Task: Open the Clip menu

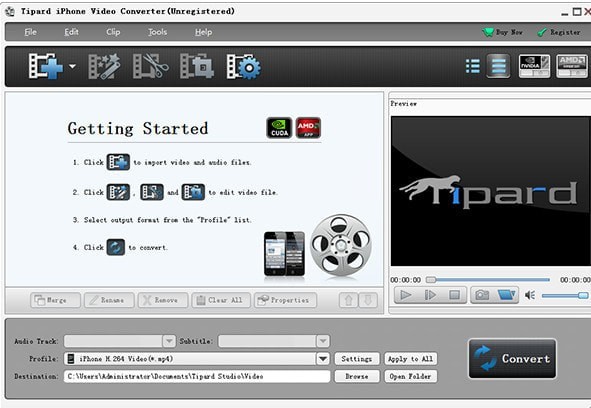Action: tap(113, 32)
